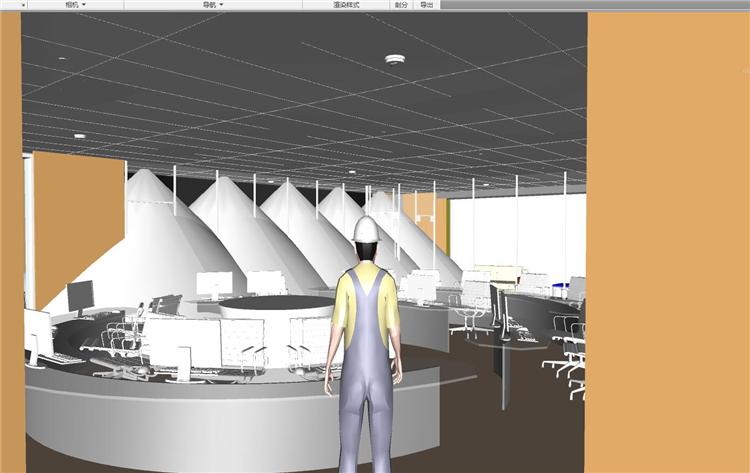Open the 相机 (Camera) panel dropdown
Viewport: 750px width, 473px height.
click(x=75, y=5)
